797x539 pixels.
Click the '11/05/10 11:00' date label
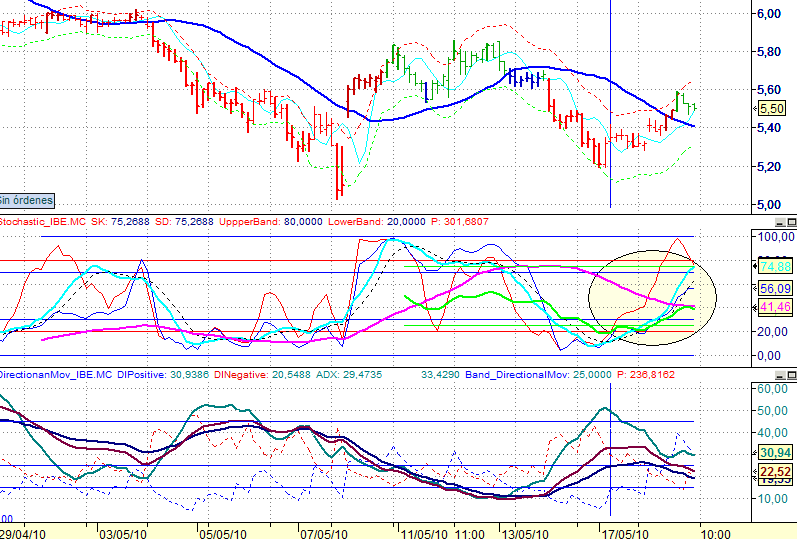pyautogui.click(x=442, y=534)
